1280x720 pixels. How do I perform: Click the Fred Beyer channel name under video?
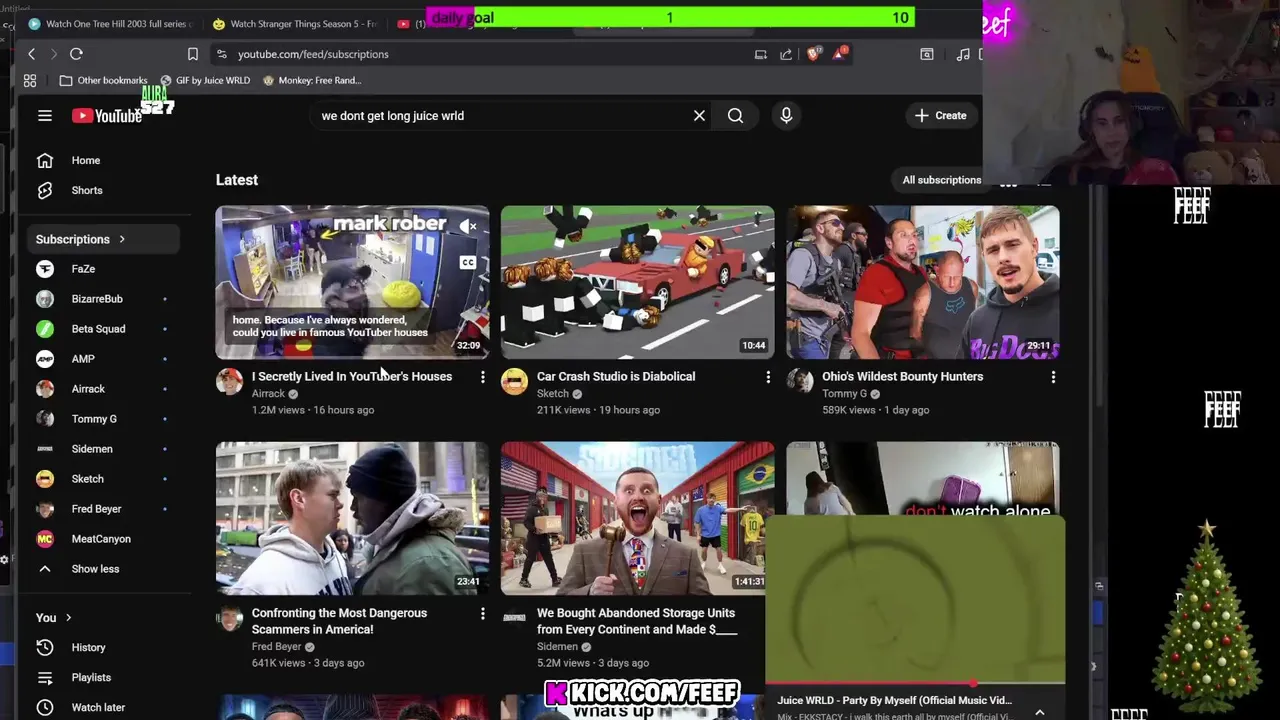pyautogui.click(x=276, y=646)
